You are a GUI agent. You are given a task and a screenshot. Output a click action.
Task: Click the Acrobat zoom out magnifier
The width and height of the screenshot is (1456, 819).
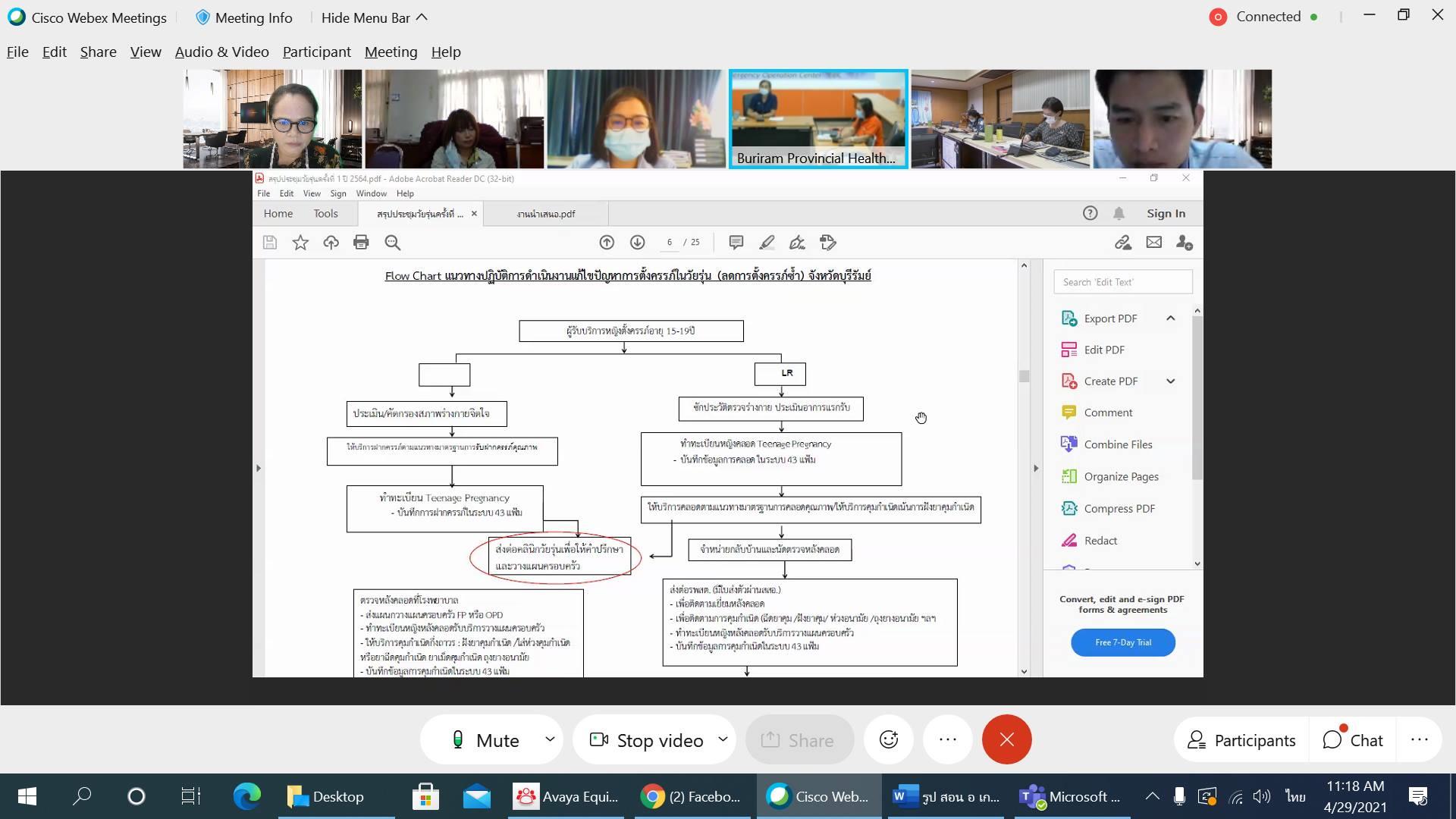click(x=392, y=243)
